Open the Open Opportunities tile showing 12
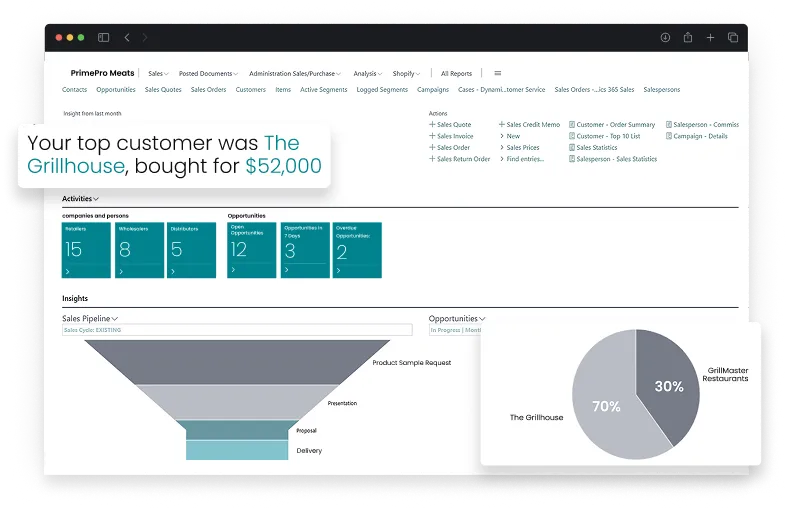This screenshot has width=792, height=508. (x=252, y=250)
